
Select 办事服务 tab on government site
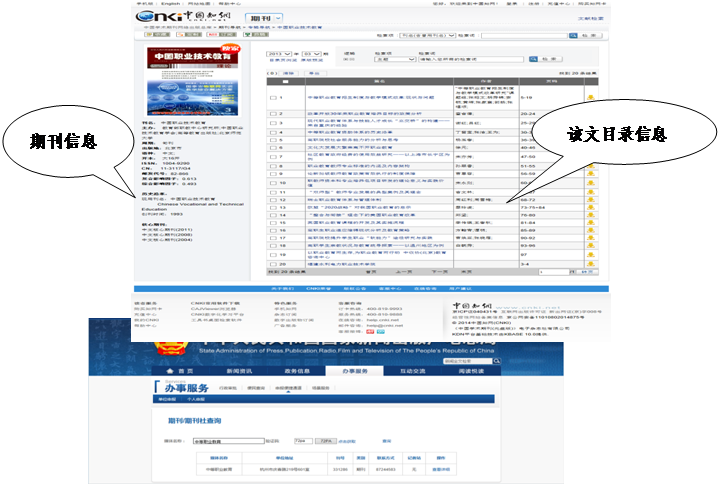point(355,371)
